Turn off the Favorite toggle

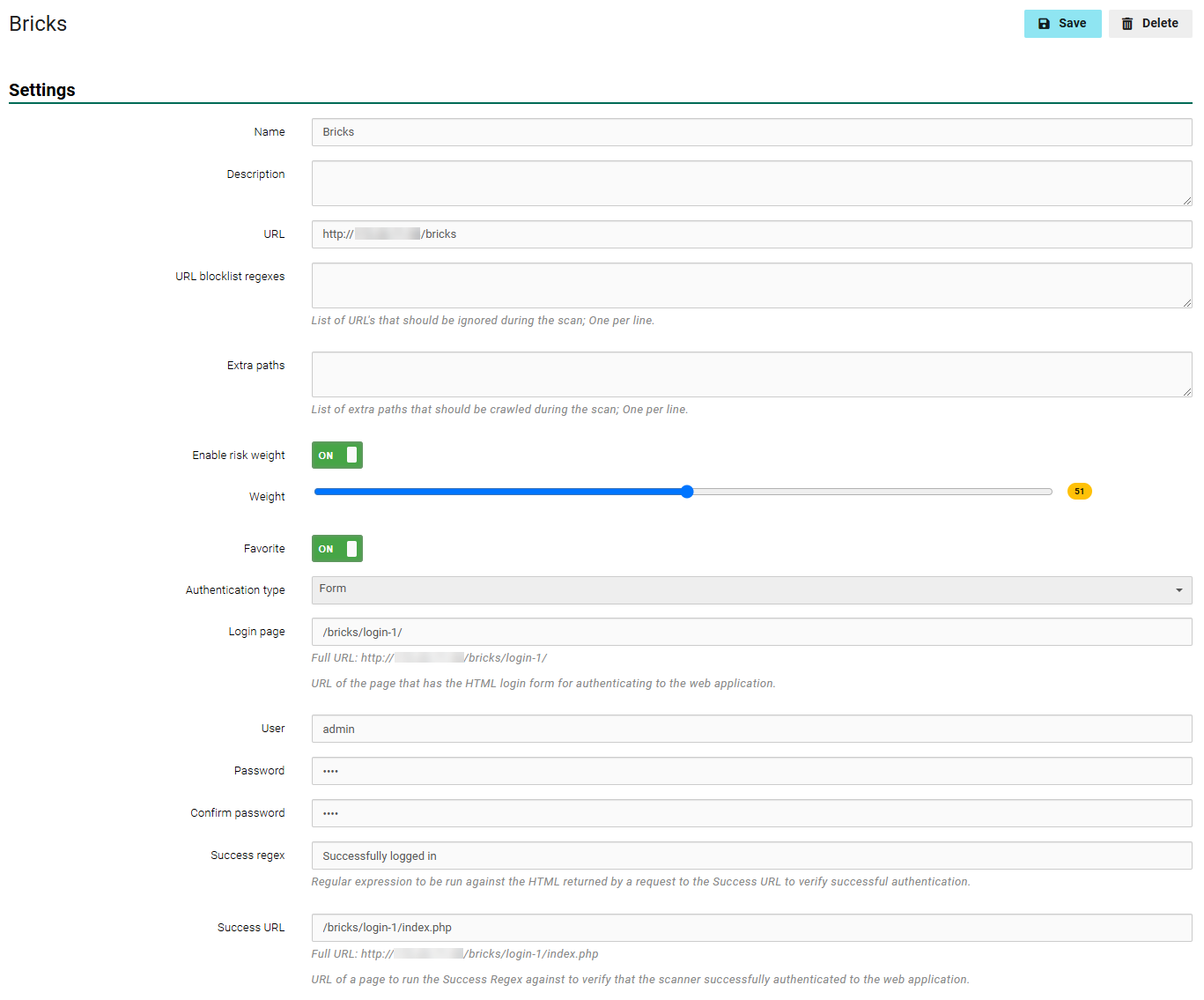point(336,548)
